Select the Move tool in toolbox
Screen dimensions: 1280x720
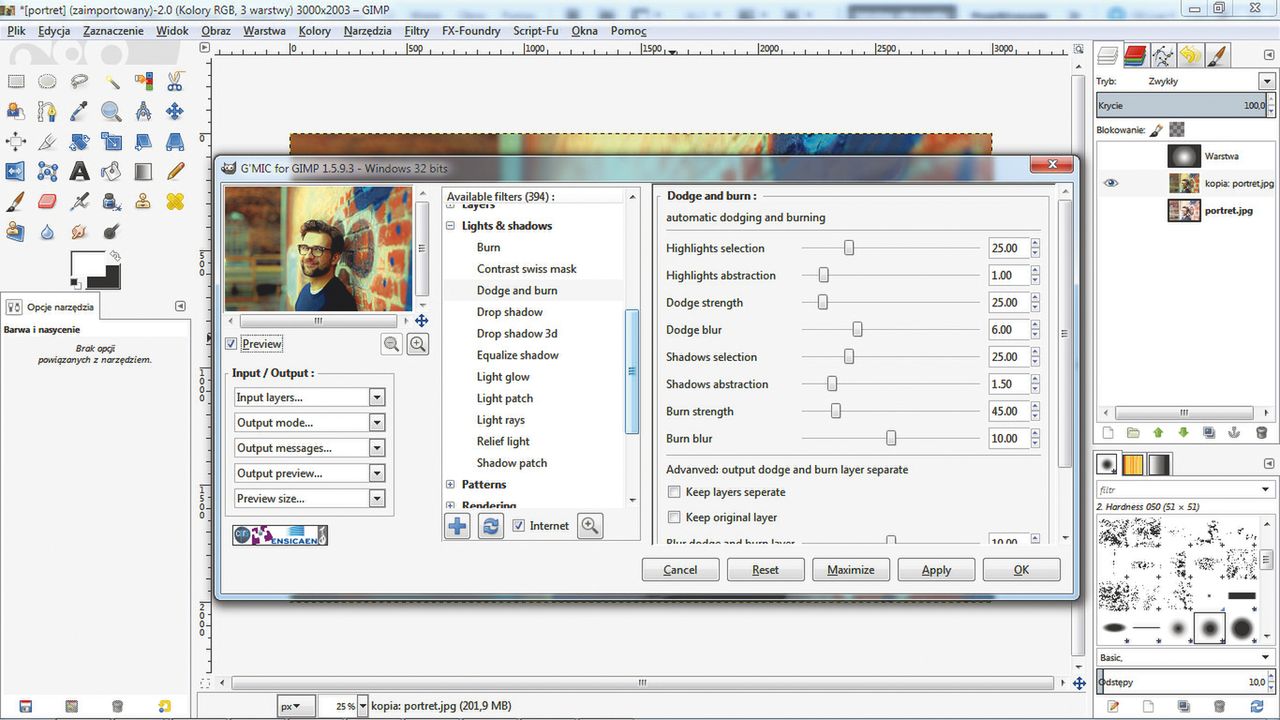click(x=175, y=112)
